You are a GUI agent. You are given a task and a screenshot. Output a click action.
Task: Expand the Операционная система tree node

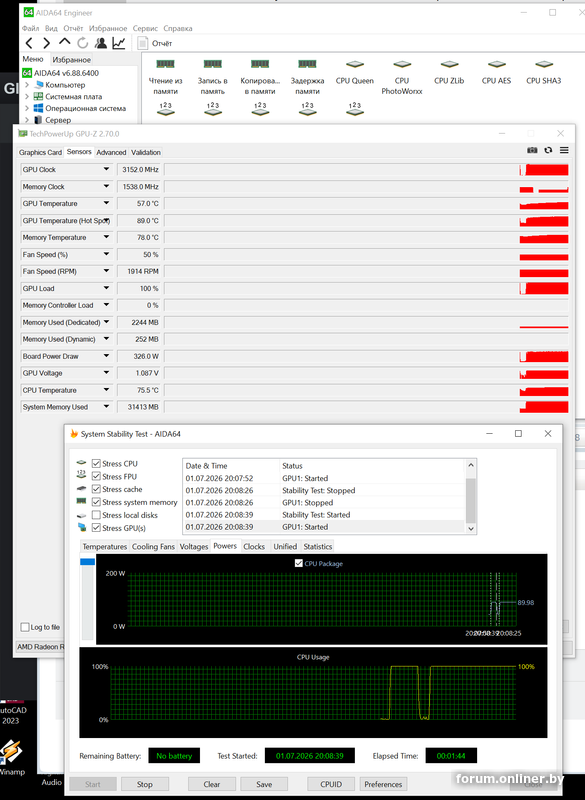pyautogui.click(x=27, y=108)
